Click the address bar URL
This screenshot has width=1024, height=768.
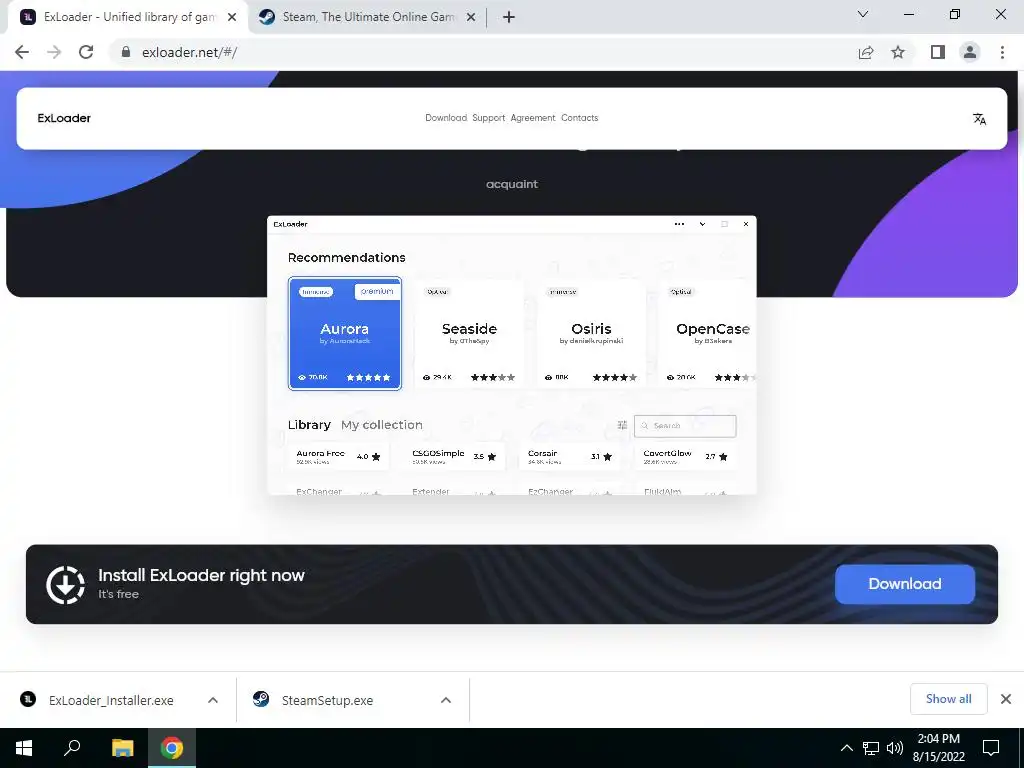click(x=189, y=52)
